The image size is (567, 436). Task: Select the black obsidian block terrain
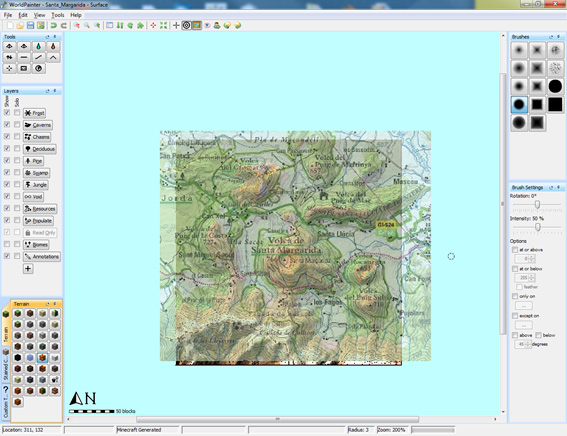pos(18,358)
